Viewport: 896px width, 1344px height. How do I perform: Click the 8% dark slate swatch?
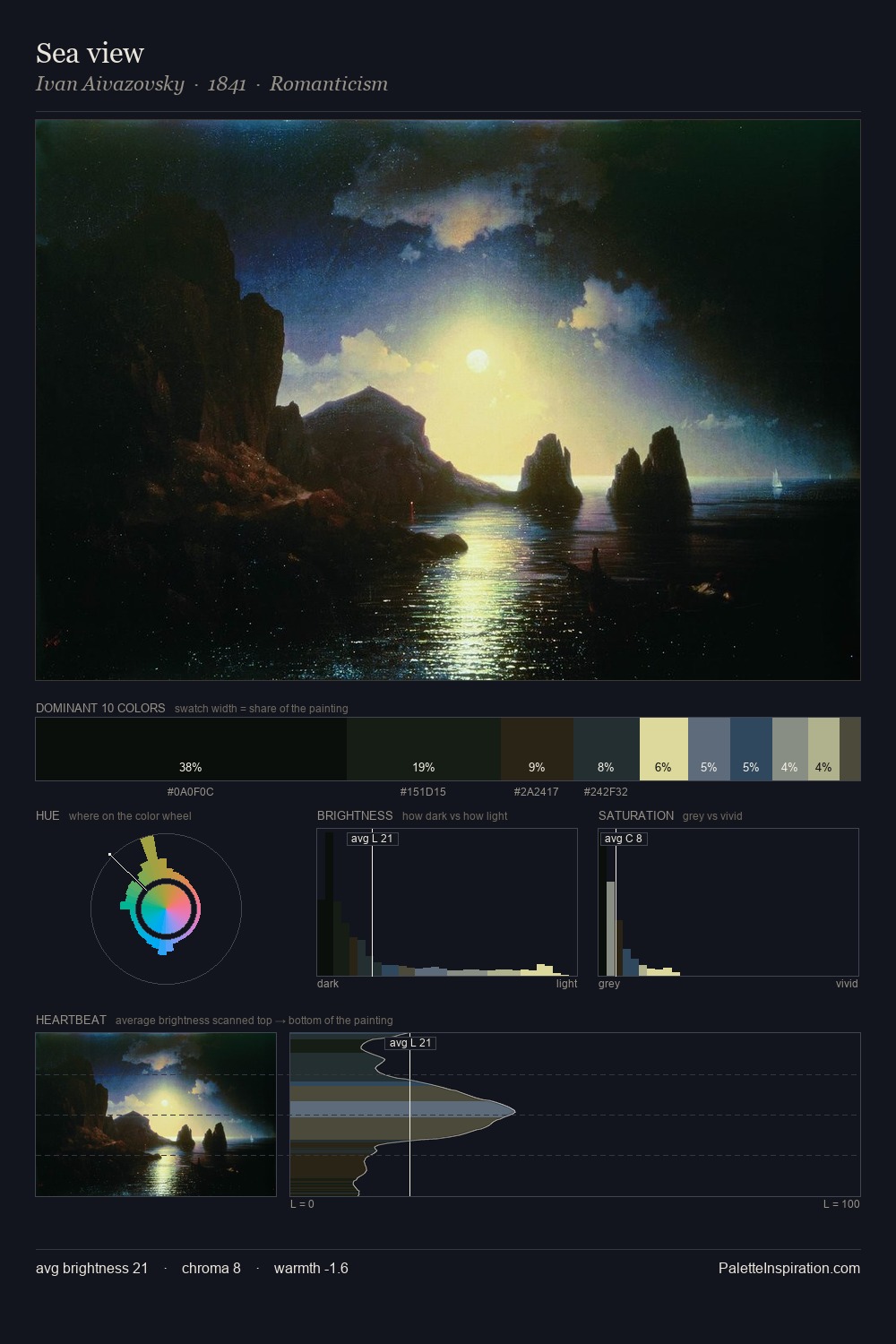click(x=607, y=748)
